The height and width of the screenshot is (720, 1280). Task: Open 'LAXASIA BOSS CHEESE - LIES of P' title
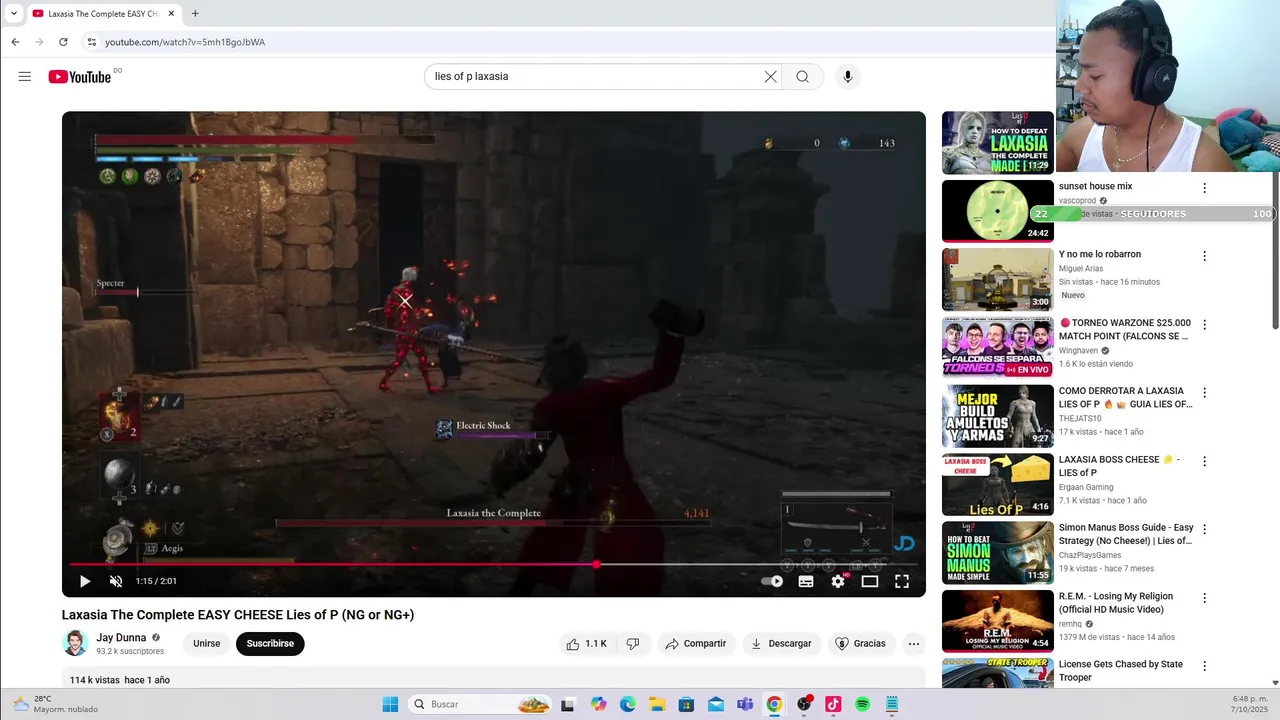tap(1120, 466)
